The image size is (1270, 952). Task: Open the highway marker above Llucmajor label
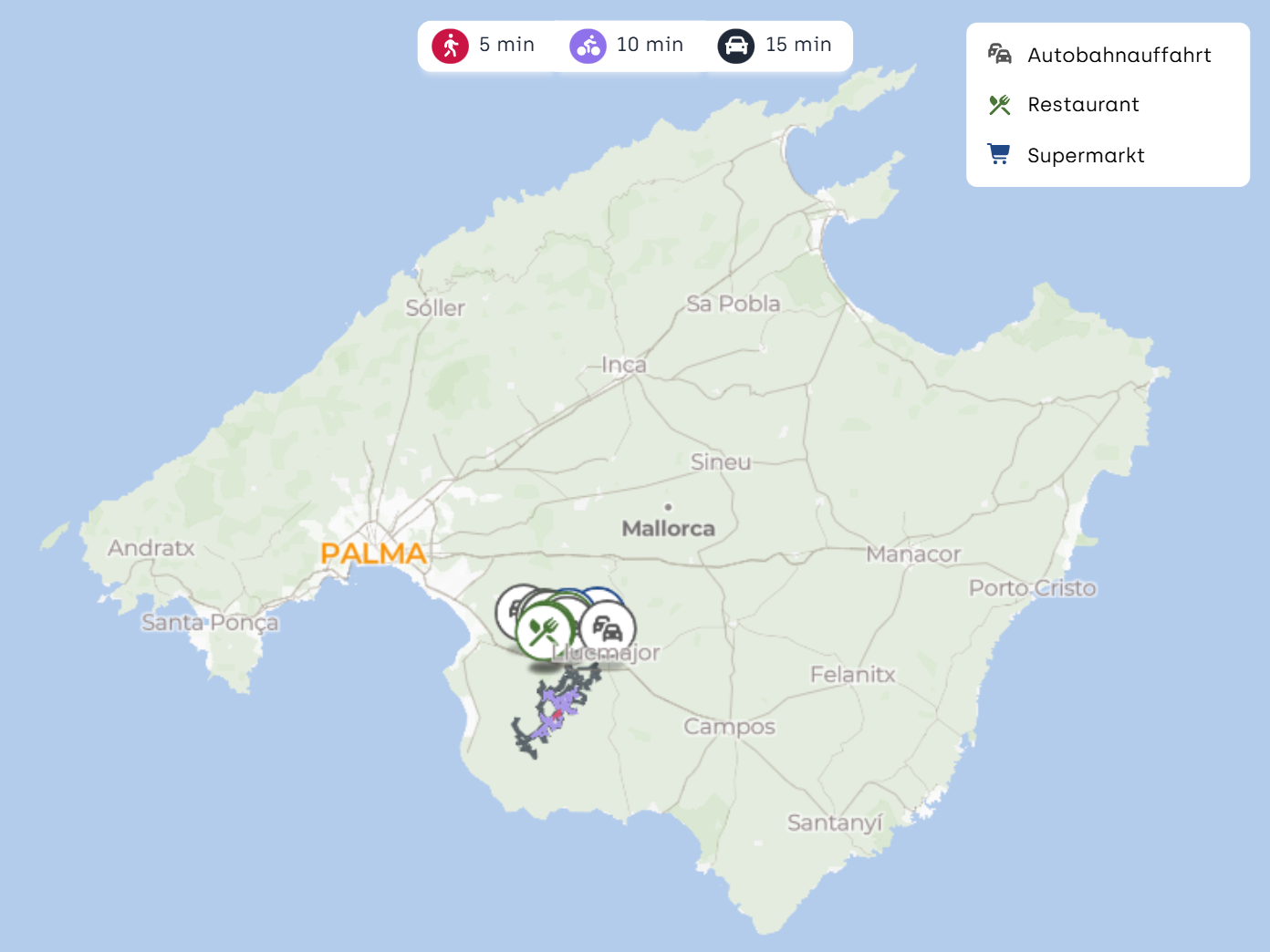click(608, 628)
